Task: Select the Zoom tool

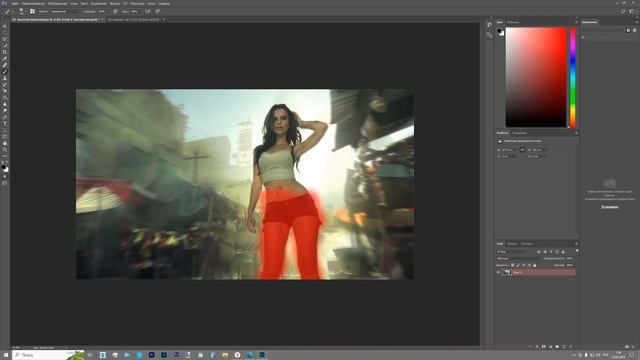Action: [x=5, y=150]
